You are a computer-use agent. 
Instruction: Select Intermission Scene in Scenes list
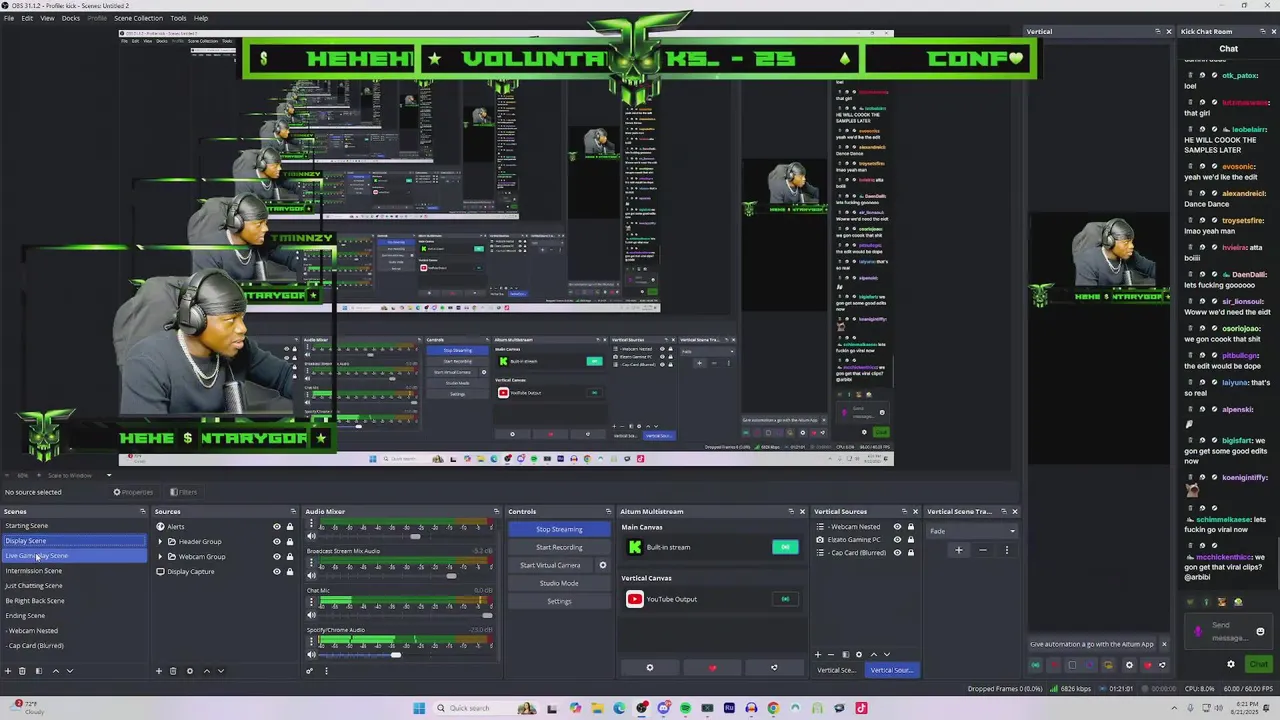click(x=73, y=571)
